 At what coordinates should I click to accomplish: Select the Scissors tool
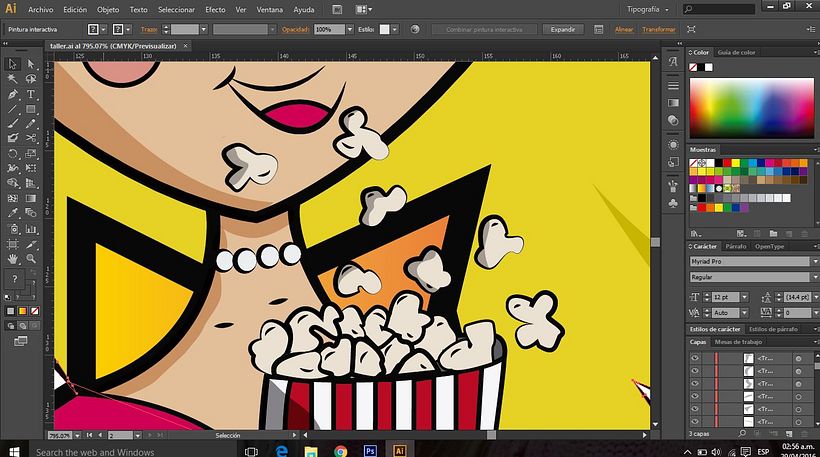pos(31,138)
